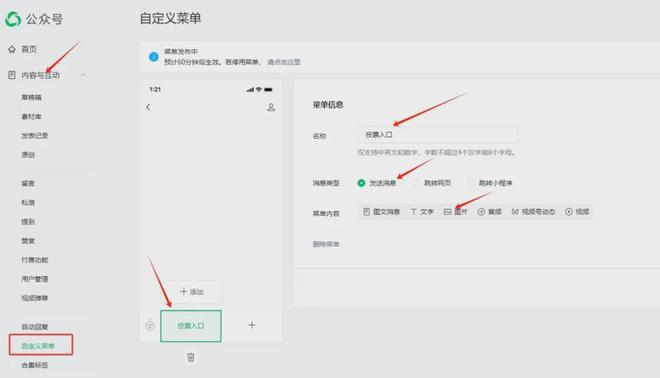
Task: Open 原创 in the sidebar
Action: pos(28,155)
